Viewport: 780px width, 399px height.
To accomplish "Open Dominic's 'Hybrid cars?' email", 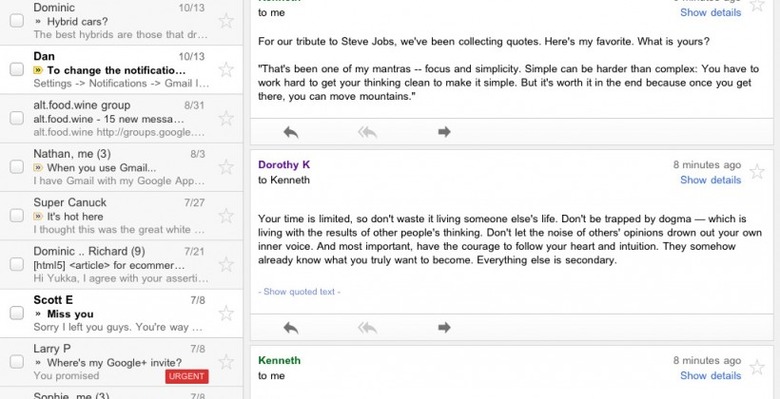I will pos(121,22).
